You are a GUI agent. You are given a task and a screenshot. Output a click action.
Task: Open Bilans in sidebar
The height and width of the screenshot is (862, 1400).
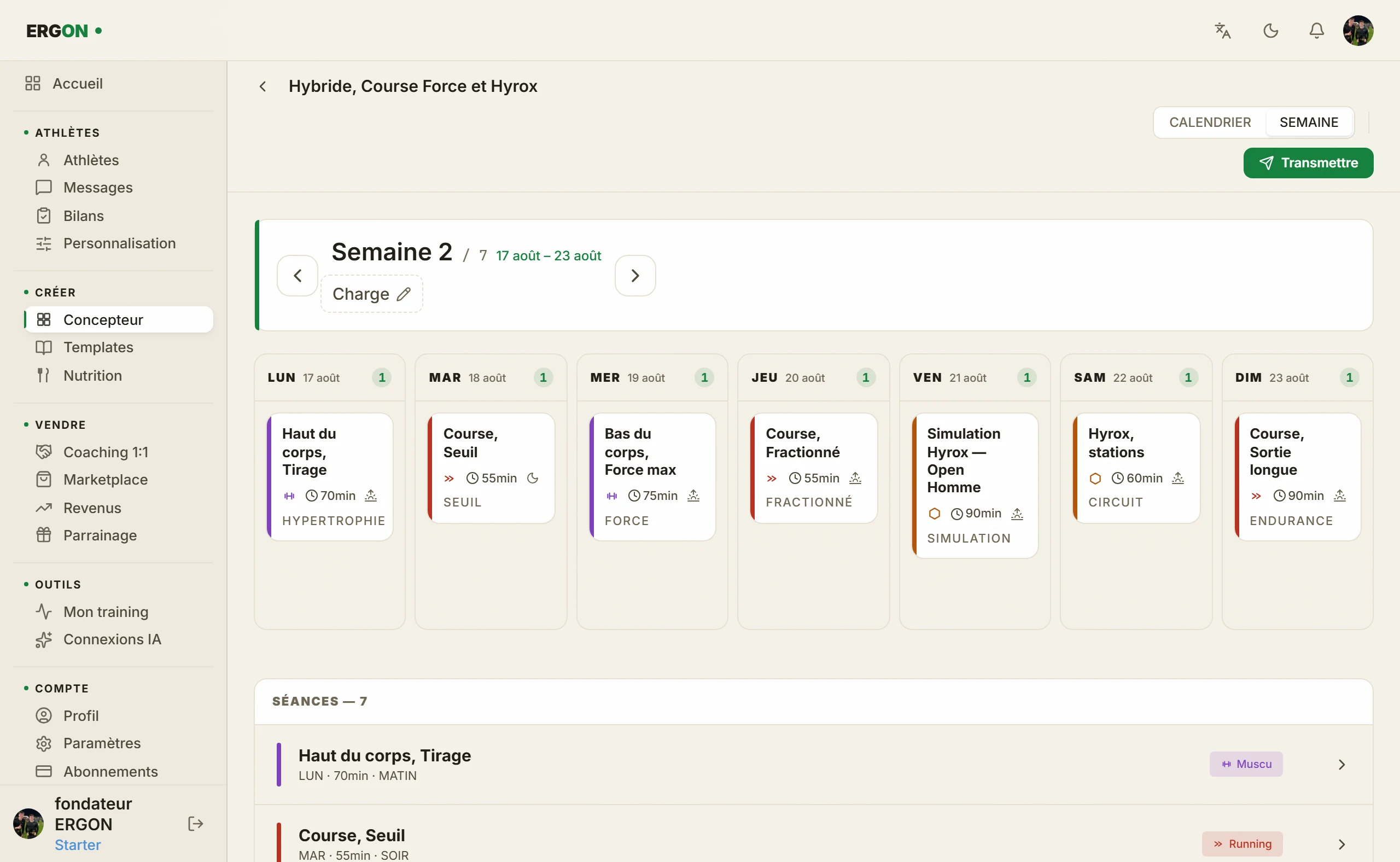pyautogui.click(x=119, y=216)
